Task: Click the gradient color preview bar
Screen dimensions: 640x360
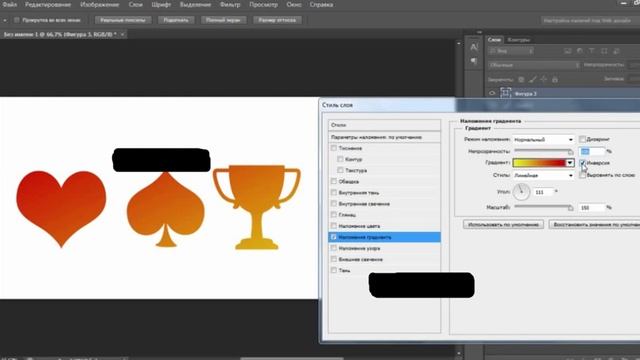Action: 539,163
